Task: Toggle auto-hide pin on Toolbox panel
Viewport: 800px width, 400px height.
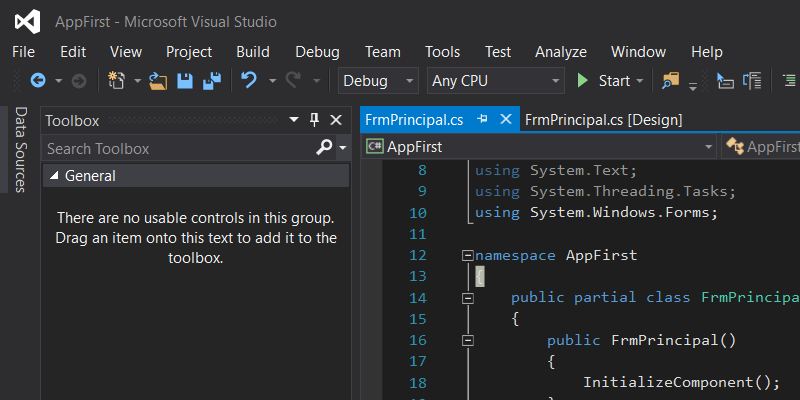Action: pos(314,120)
